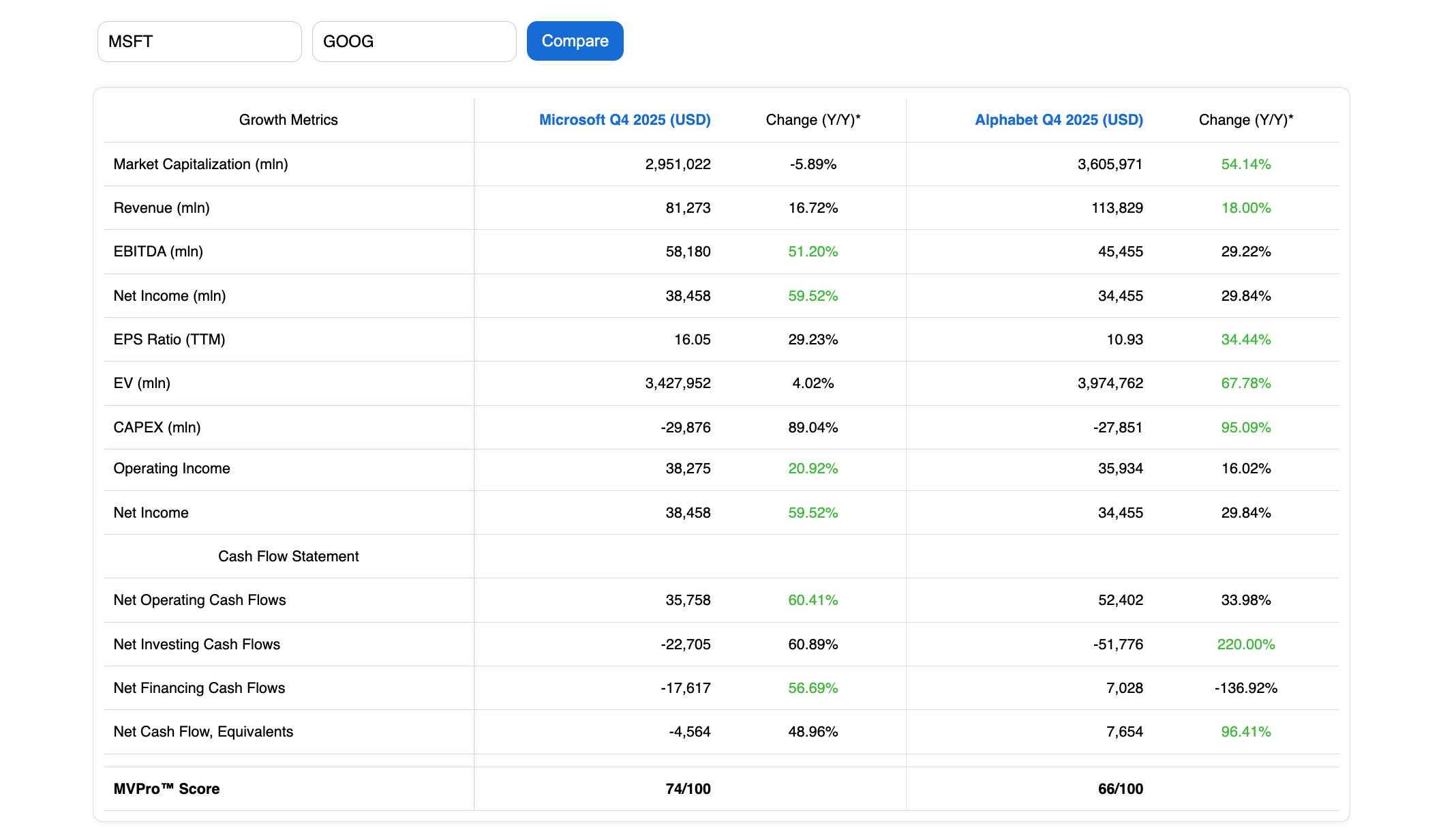Click Alphabet market cap value 3,605,971

tap(1110, 164)
